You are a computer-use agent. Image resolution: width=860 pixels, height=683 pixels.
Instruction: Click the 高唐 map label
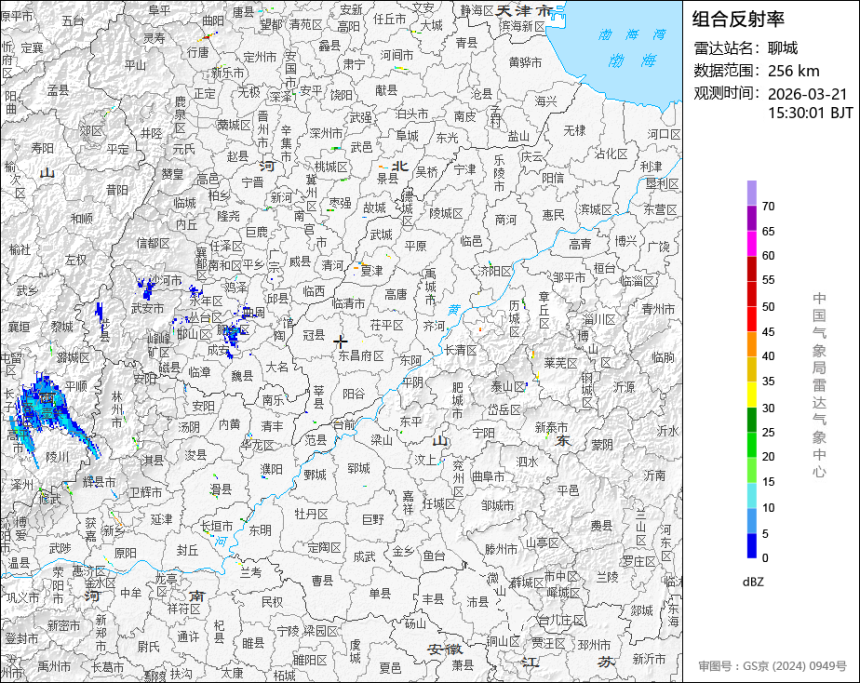[395, 295]
